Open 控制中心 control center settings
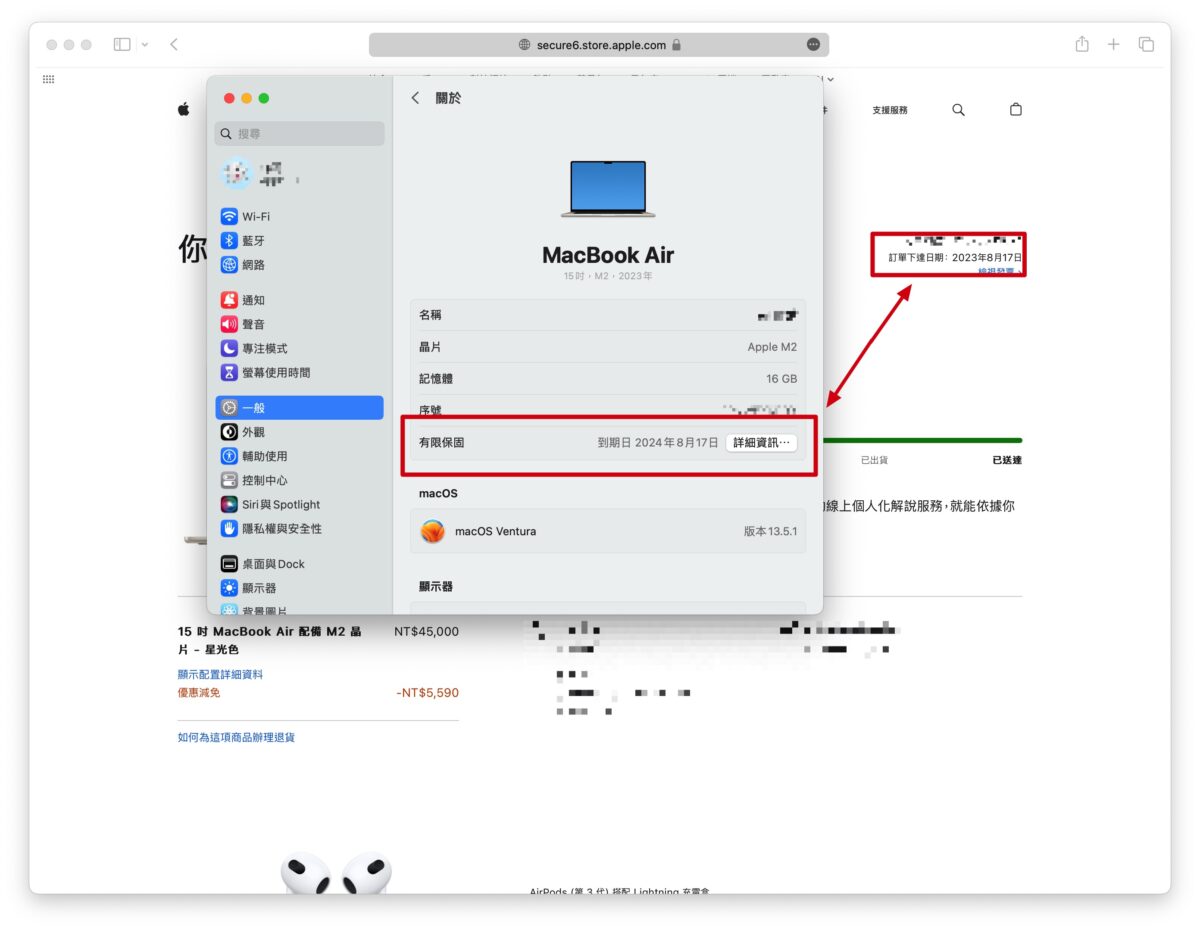1200x930 pixels. pyautogui.click(x=299, y=480)
